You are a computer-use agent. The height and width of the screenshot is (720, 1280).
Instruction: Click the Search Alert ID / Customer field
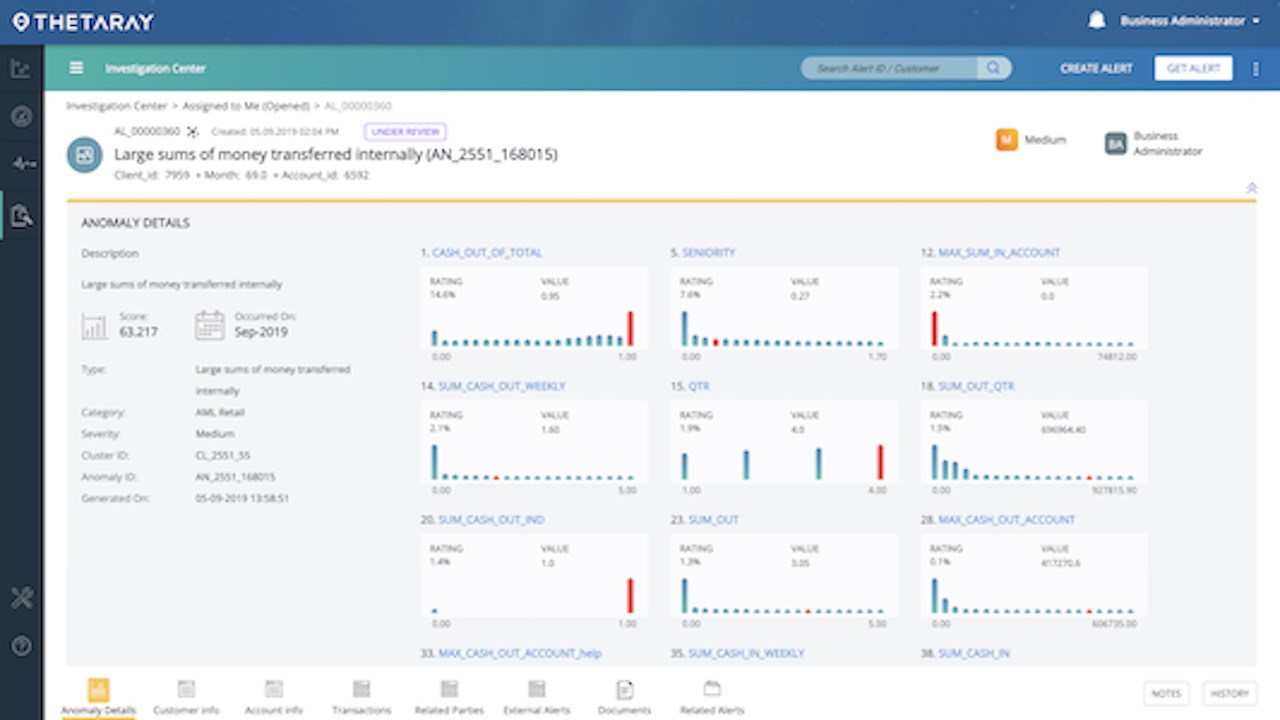click(894, 68)
